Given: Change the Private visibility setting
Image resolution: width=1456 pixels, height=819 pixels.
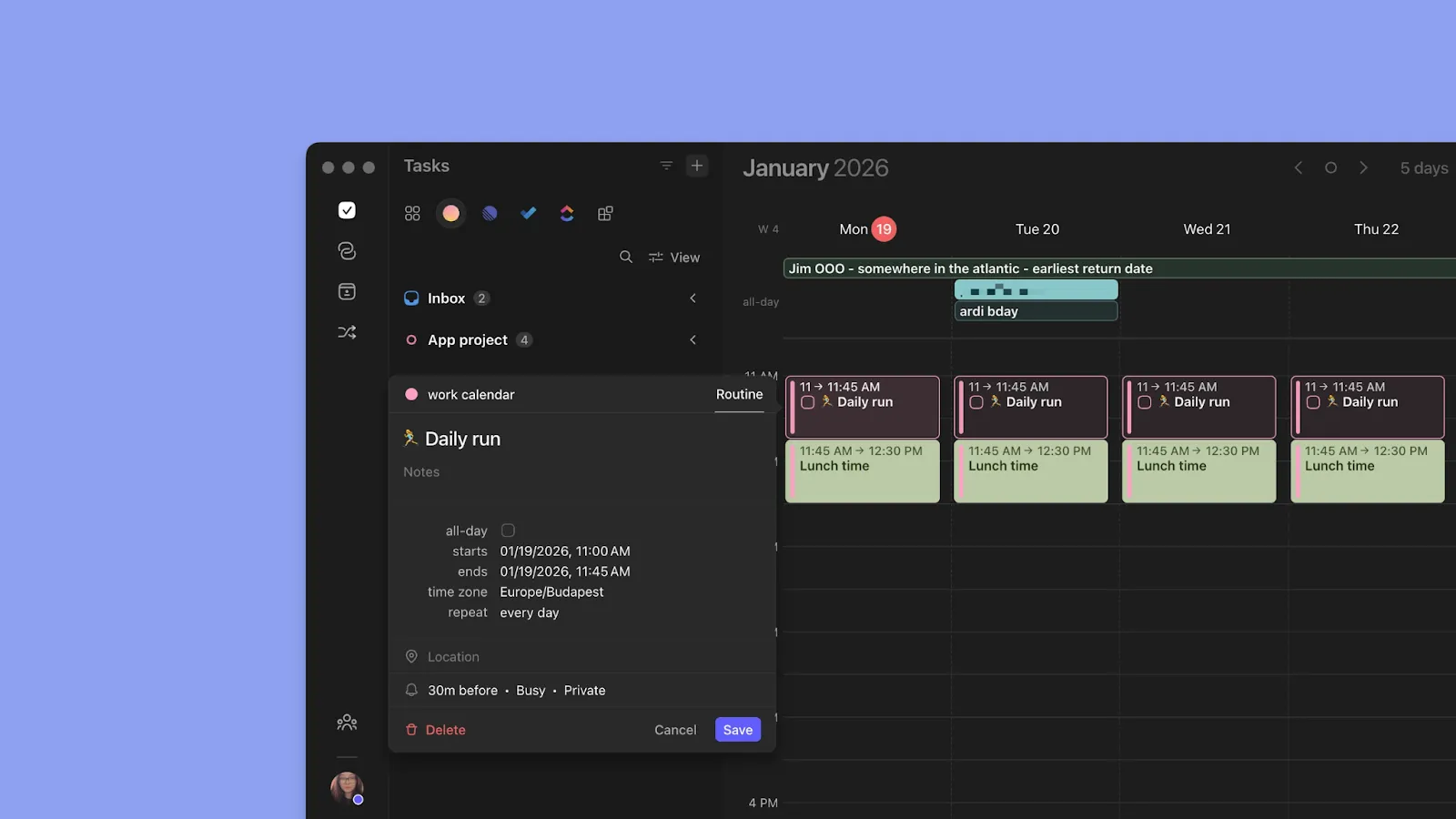Looking at the screenshot, I should pyautogui.click(x=584, y=691).
